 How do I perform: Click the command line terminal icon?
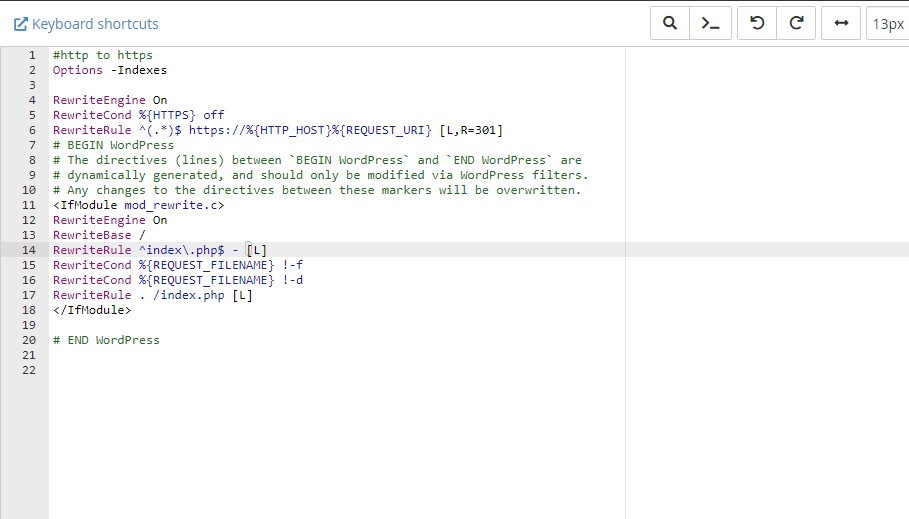(710, 23)
